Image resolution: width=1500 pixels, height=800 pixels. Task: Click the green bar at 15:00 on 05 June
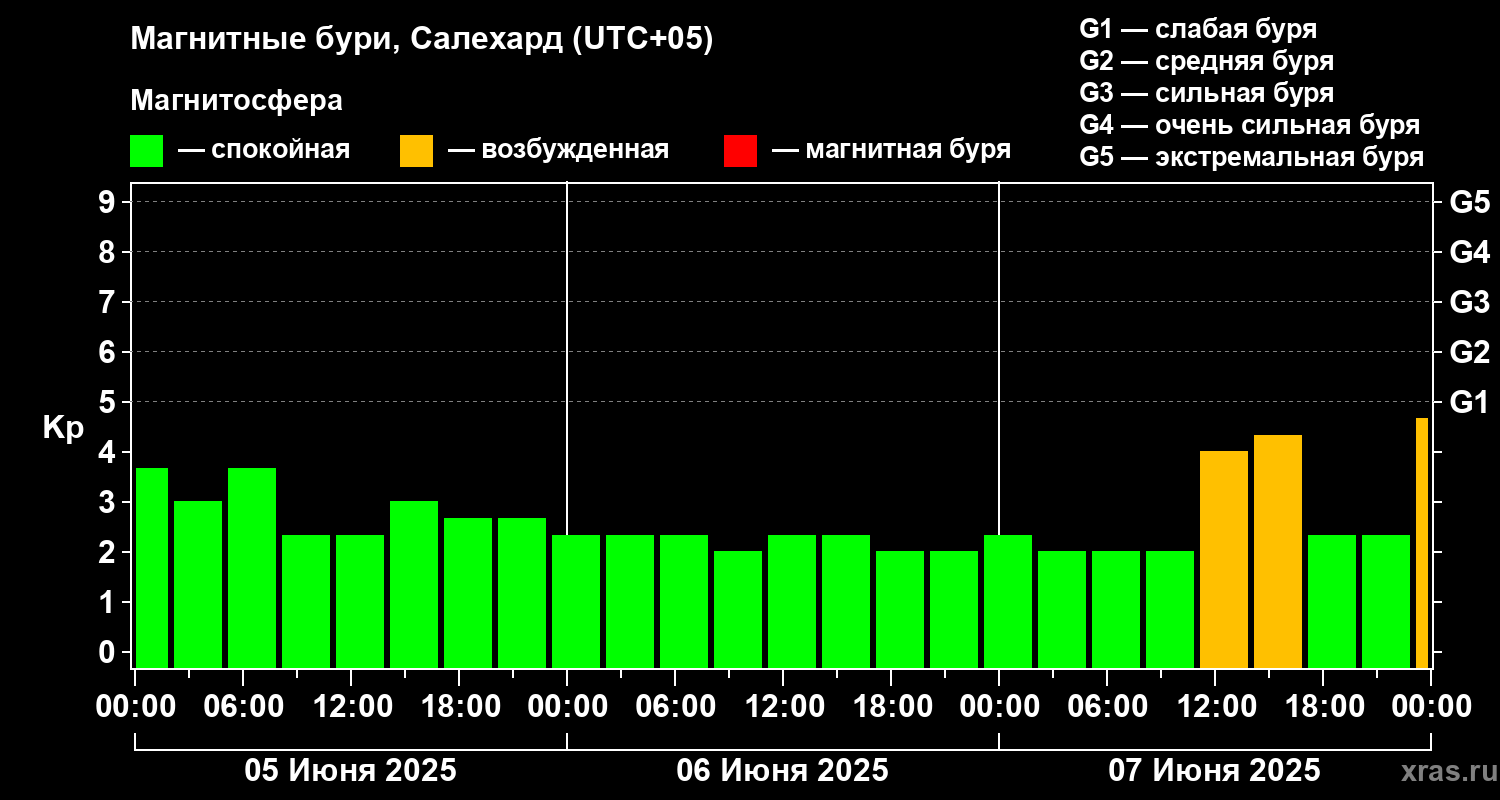tap(414, 585)
